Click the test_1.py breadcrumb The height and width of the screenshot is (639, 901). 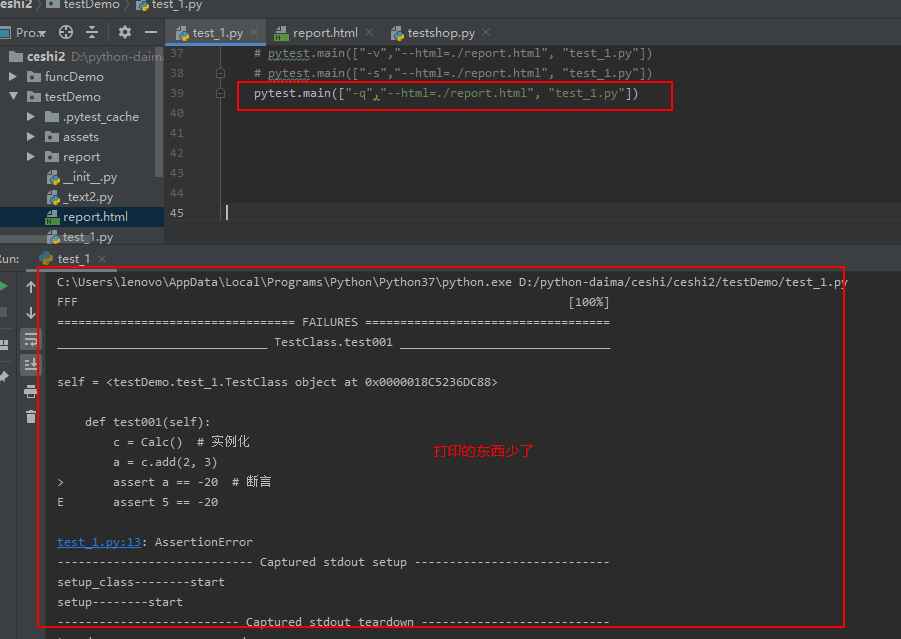point(177,5)
